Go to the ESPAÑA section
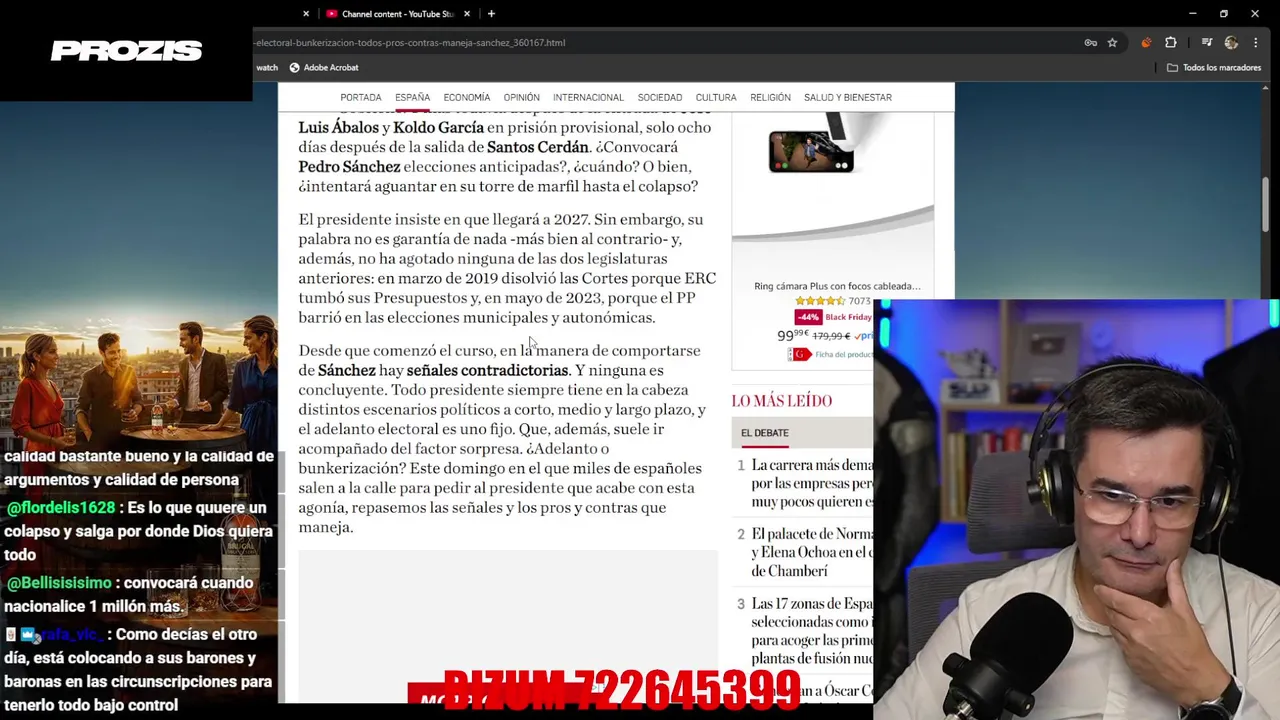1280x720 pixels. click(x=412, y=98)
